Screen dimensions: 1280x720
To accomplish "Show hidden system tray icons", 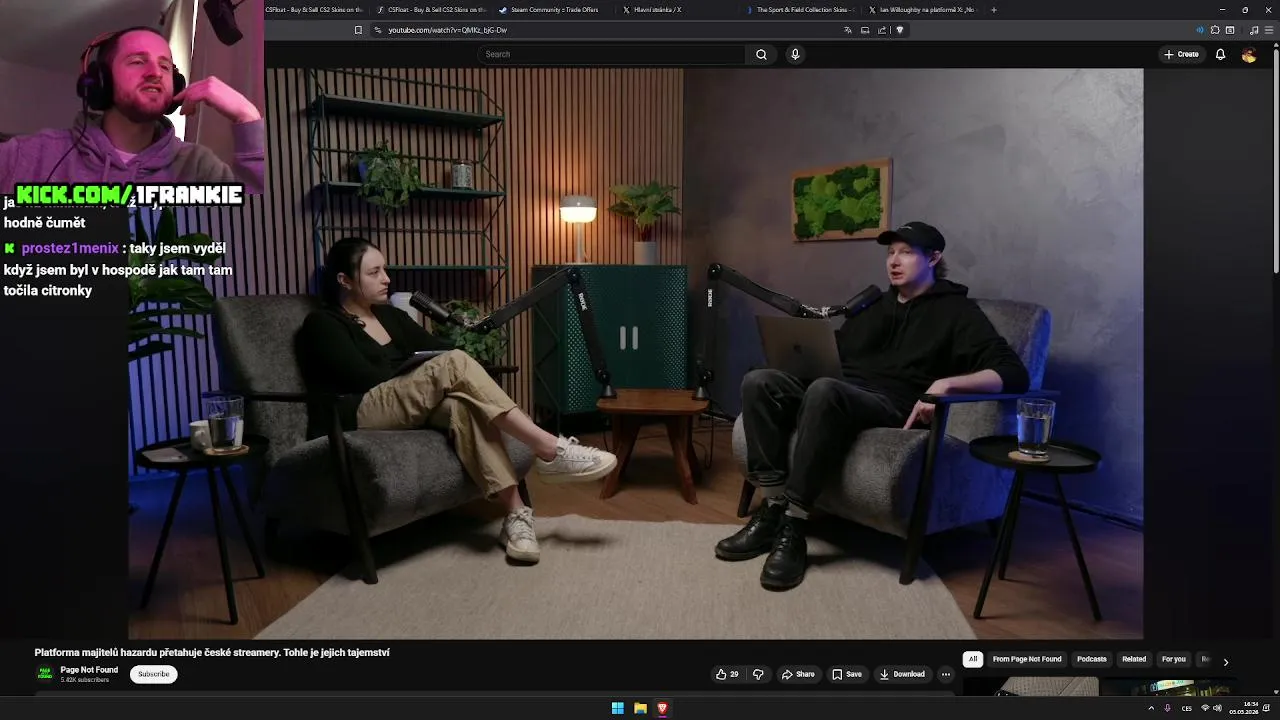I will (1151, 708).
